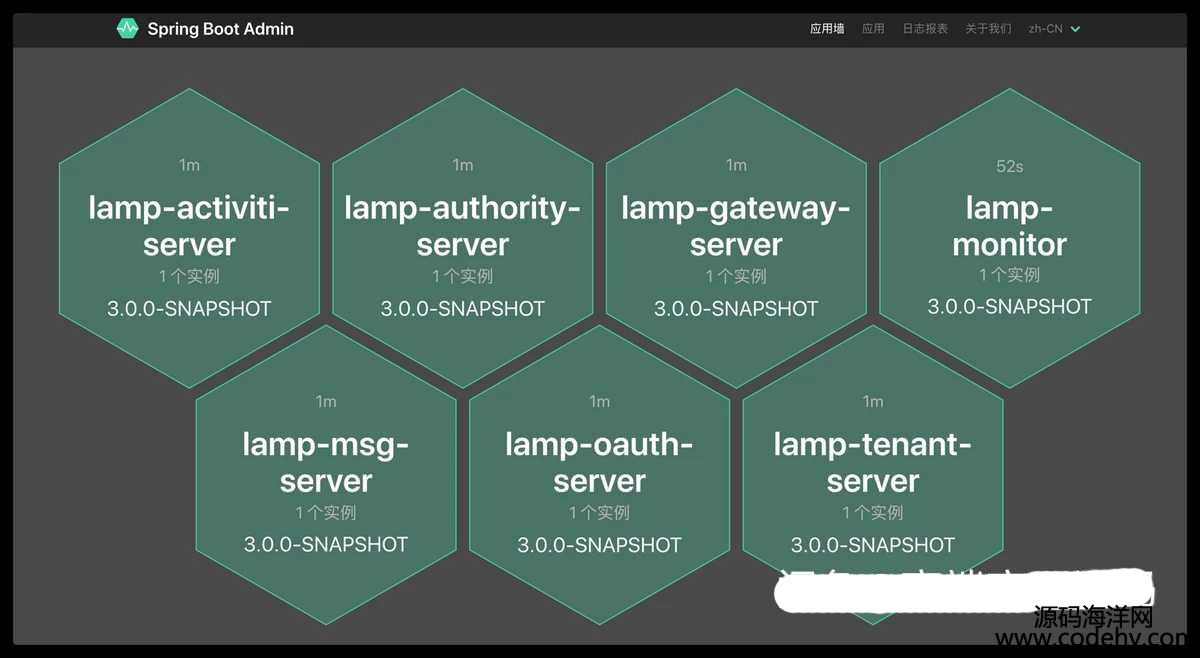This screenshot has width=1200, height=658.
Task: Open the lamp-oauth-server application hexagon
Action: pyautogui.click(x=599, y=474)
